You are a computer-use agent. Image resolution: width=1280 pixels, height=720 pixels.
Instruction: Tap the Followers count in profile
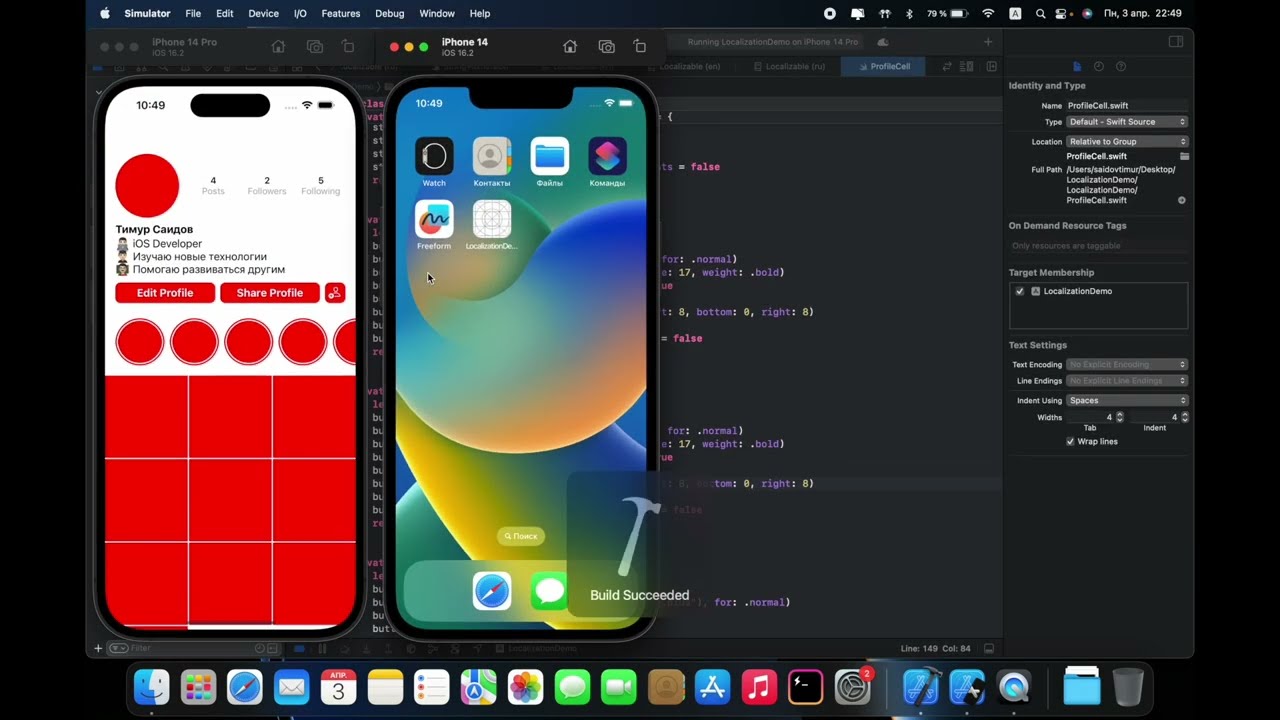tap(267, 186)
